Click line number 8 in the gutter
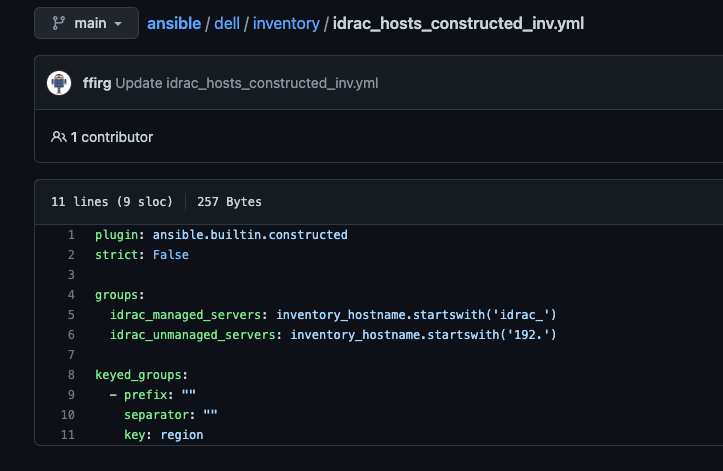Image resolution: width=723 pixels, height=471 pixels. pos(71,375)
